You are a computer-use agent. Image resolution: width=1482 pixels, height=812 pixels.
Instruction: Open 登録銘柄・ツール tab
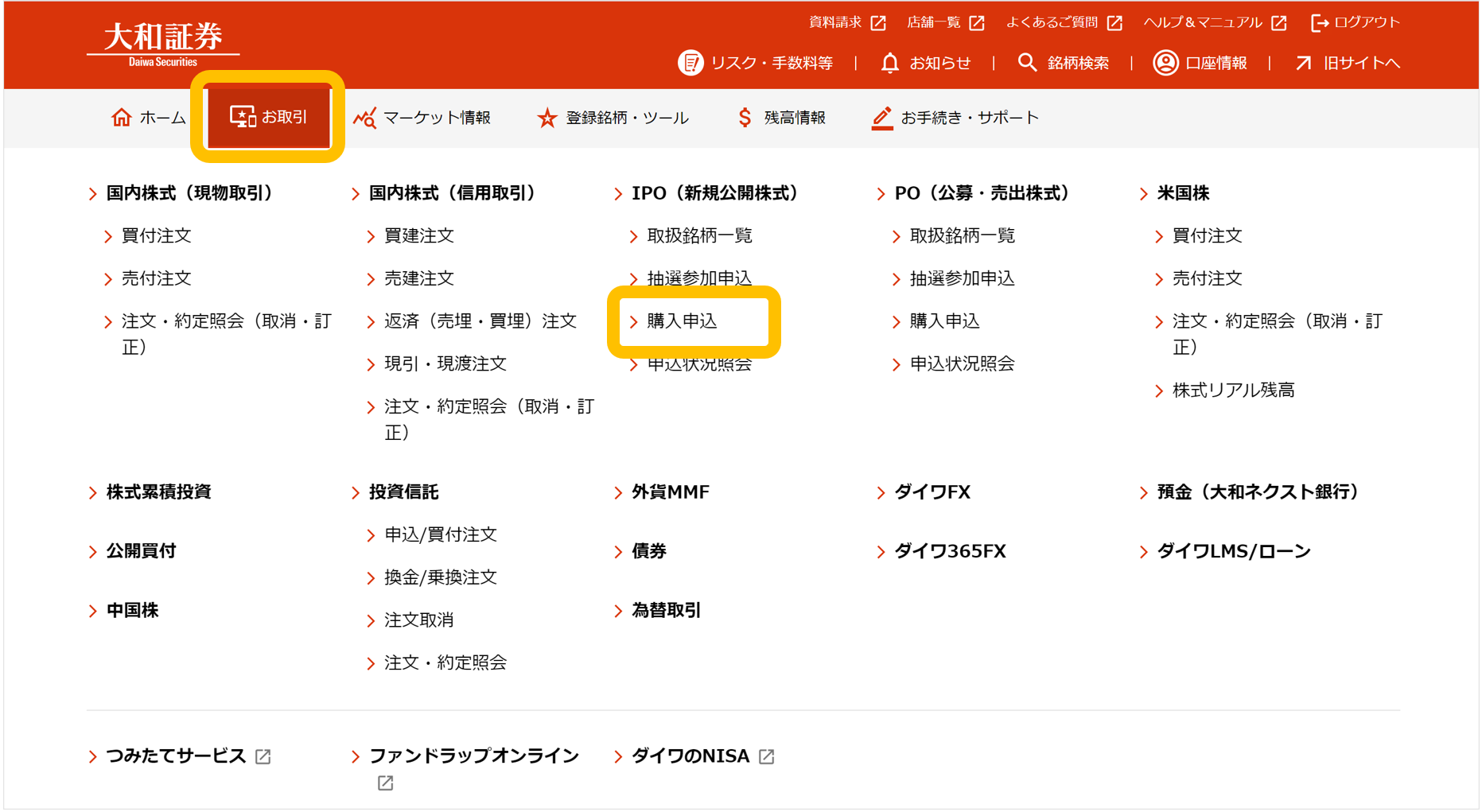pyautogui.click(x=613, y=118)
